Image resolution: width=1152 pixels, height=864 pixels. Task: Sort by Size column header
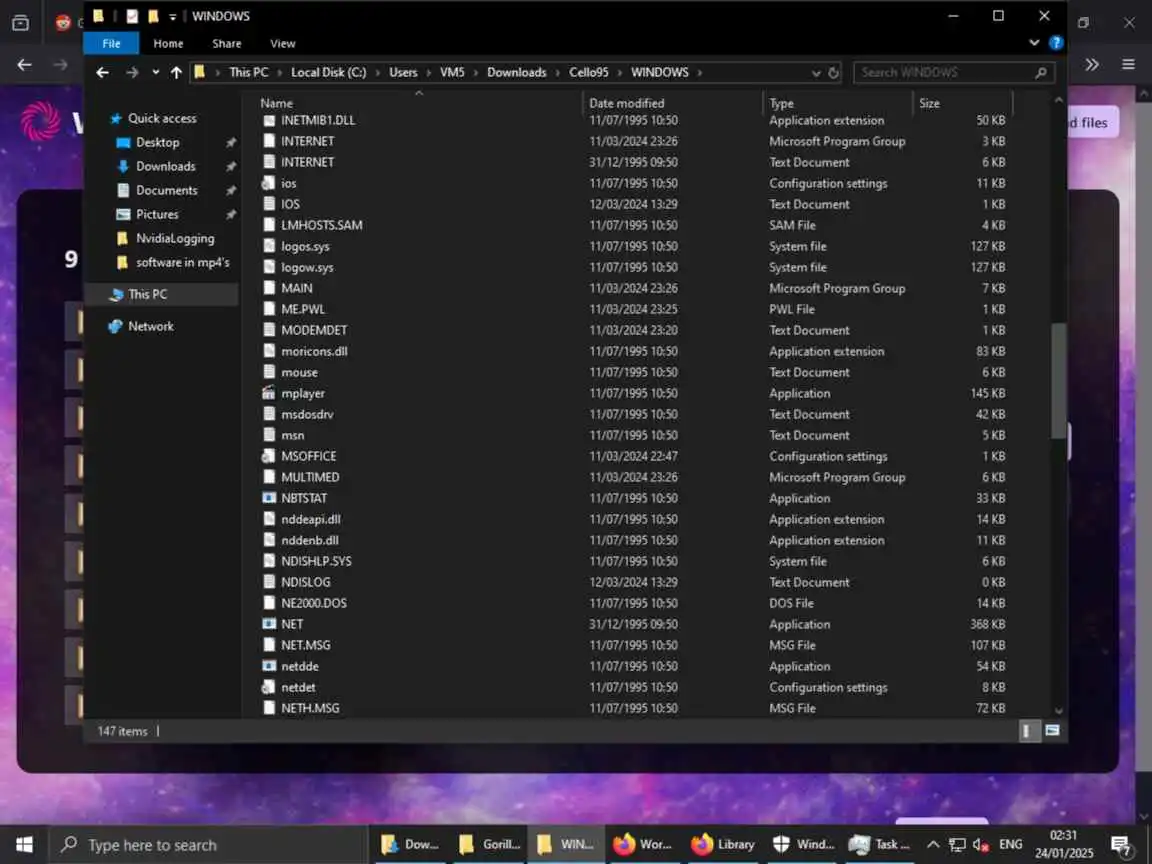[x=929, y=103]
